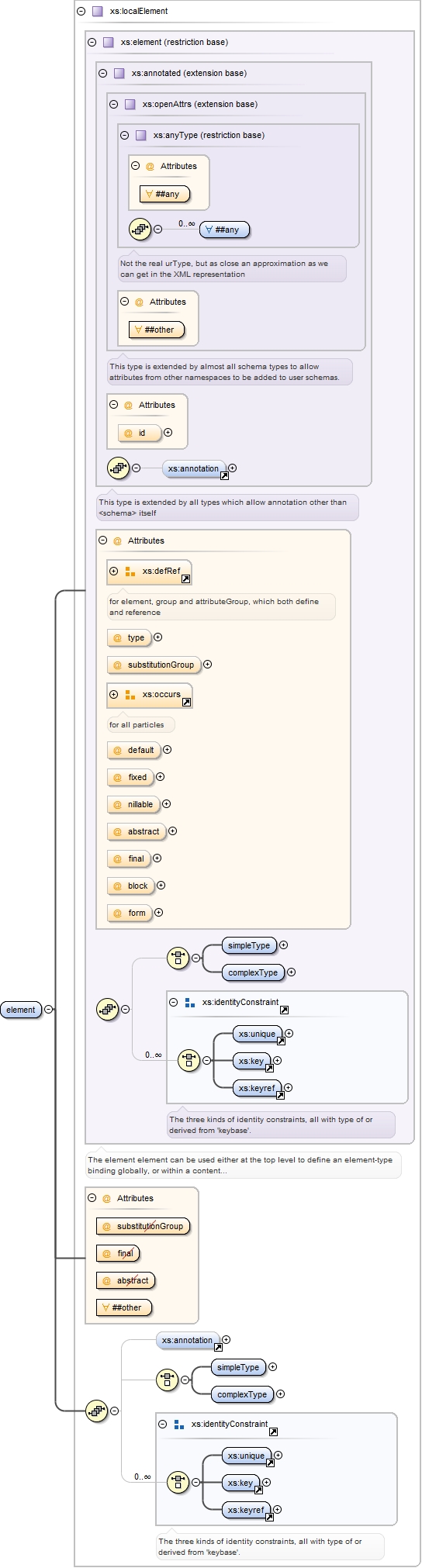Expand the substitutionGroup attribute plus sign

coord(207,665)
